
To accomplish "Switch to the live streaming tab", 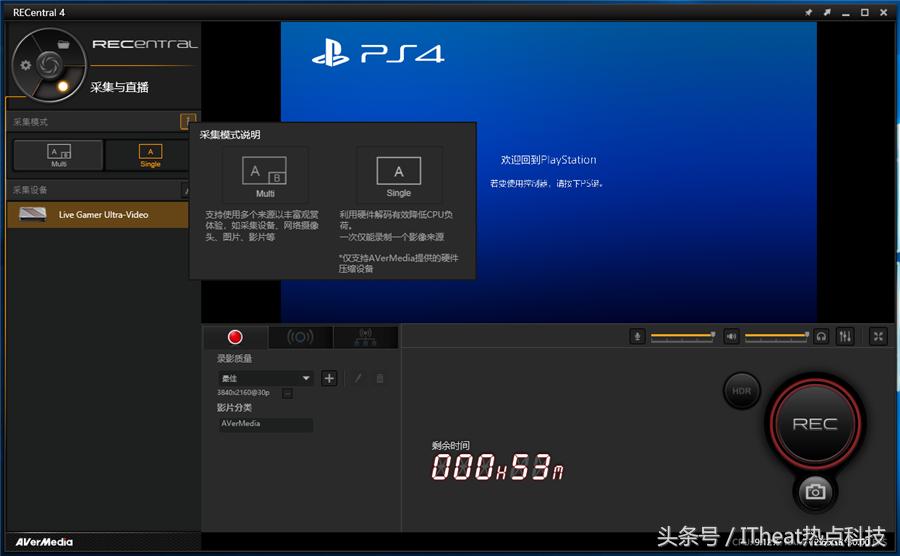I will point(300,337).
